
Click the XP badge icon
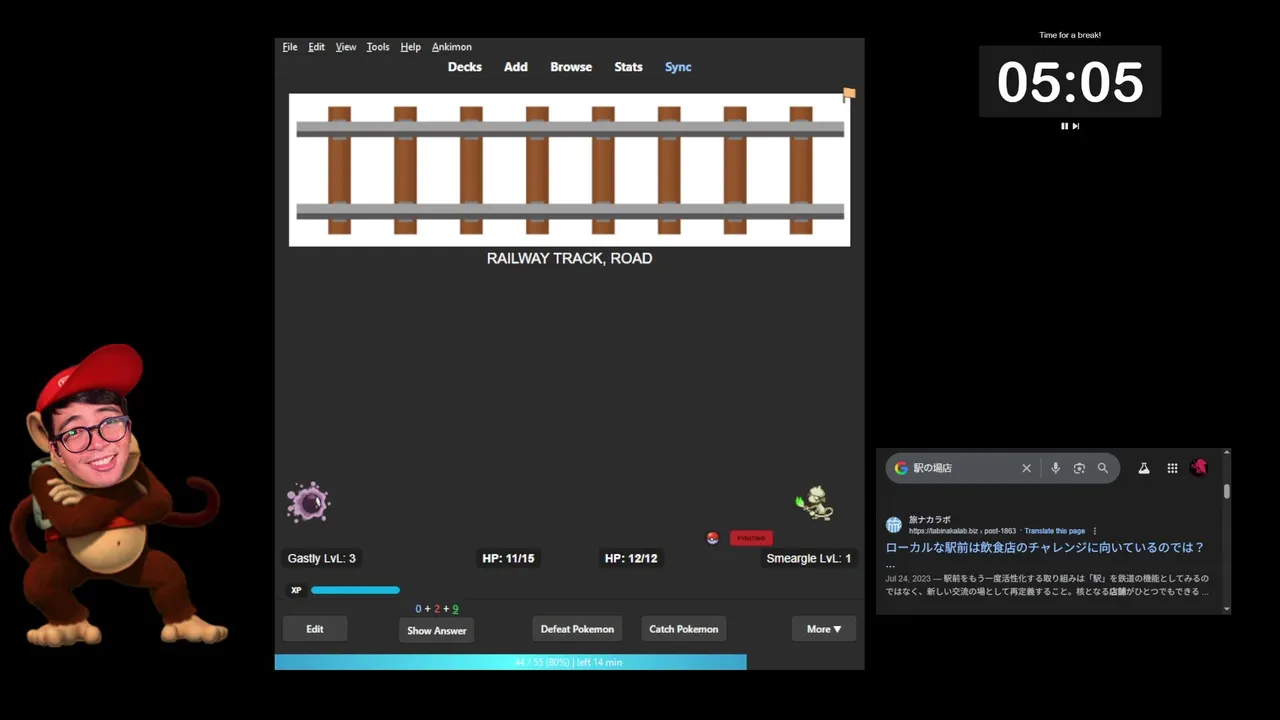click(x=296, y=590)
